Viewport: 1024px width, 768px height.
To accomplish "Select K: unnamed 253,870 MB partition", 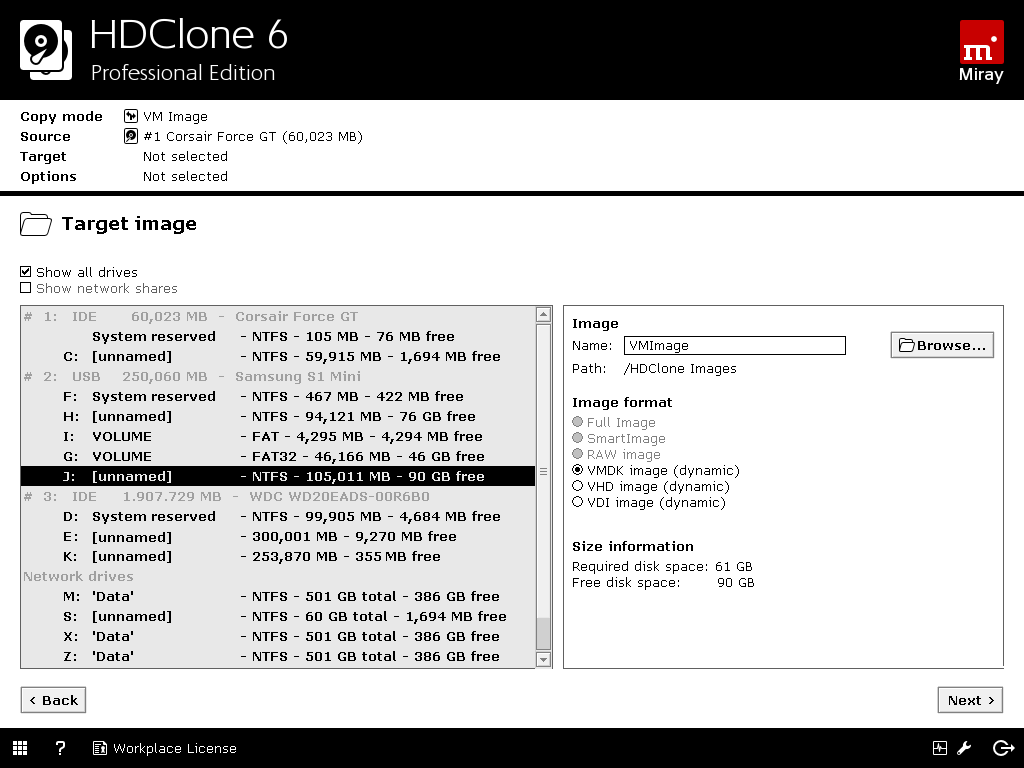I will click(x=278, y=556).
